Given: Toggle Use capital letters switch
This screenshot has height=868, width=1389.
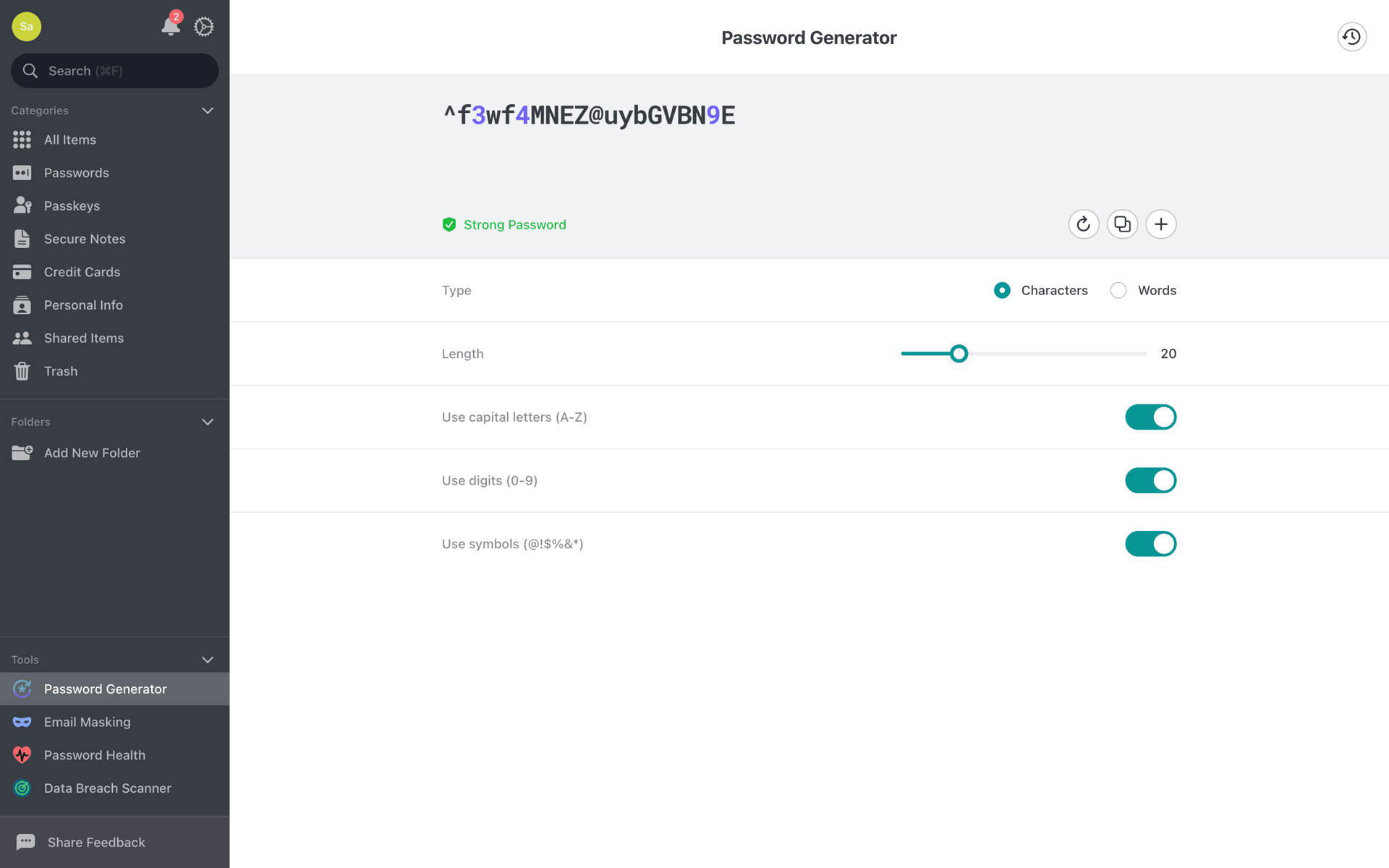Looking at the screenshot, I should (x=1150, y=417).
